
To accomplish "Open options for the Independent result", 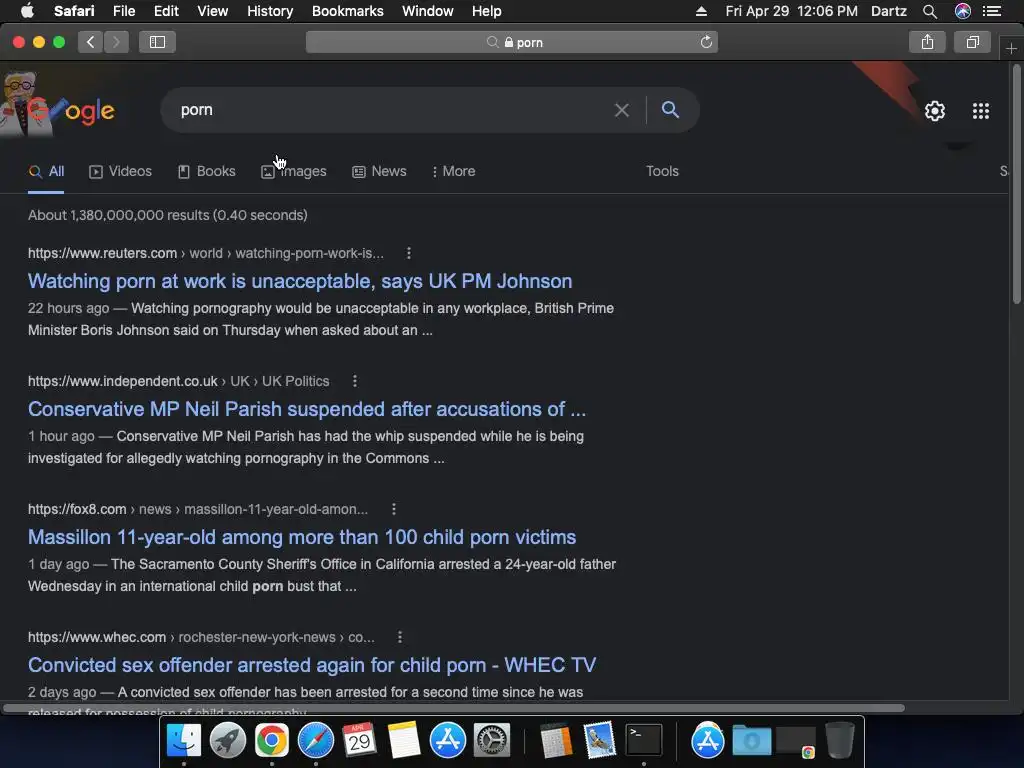I will click(x=355, y=381).
